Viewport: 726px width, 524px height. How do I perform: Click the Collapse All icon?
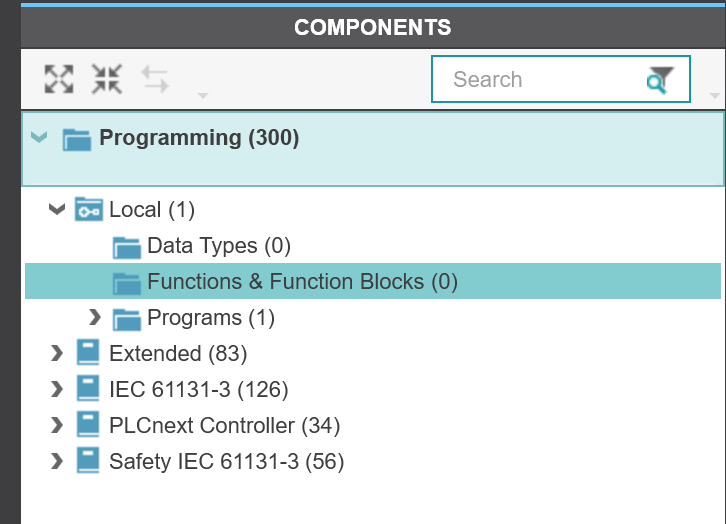coord(107,79)
